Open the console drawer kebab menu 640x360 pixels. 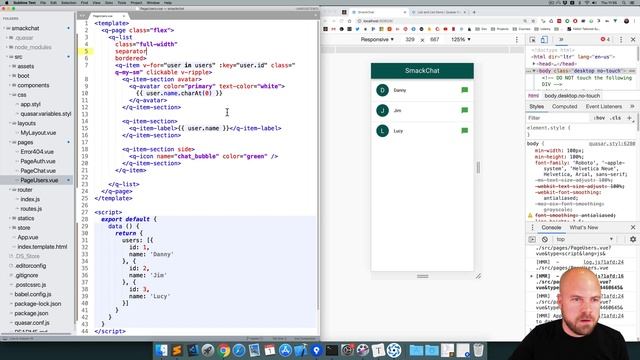(532, 227)
